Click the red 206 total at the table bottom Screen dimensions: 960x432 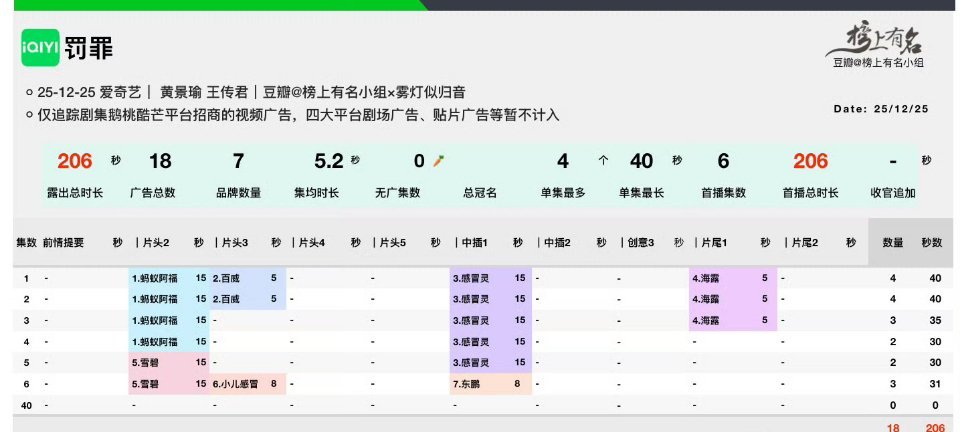point(935,428)
